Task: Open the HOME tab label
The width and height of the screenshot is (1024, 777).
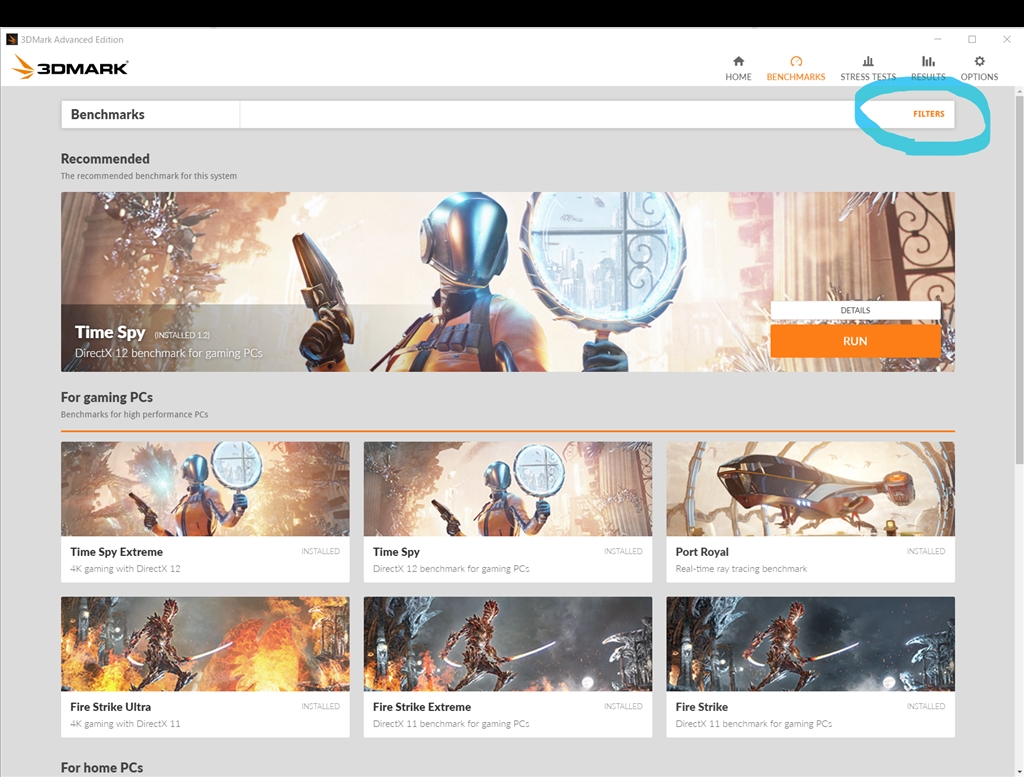Action: pyautogui.click(x=739, y=77)
